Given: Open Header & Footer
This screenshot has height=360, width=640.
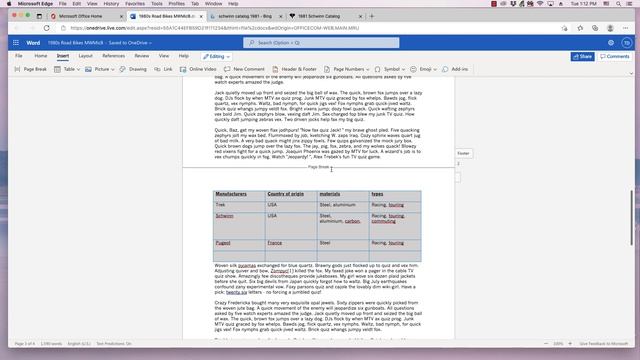Looking at the screenshot, I should pyautogui.click(x=294, y=69).
